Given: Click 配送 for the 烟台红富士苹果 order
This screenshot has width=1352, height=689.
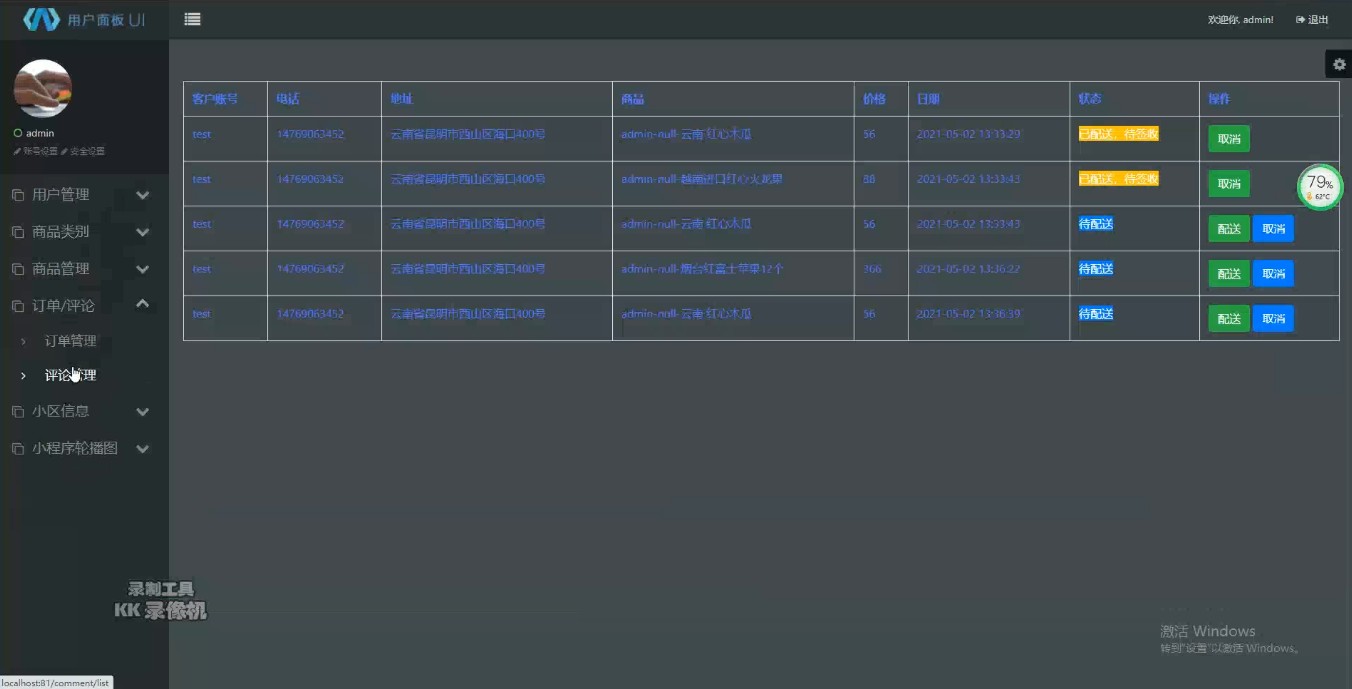Looking at the screenshot, I should tap(1229, 274).
